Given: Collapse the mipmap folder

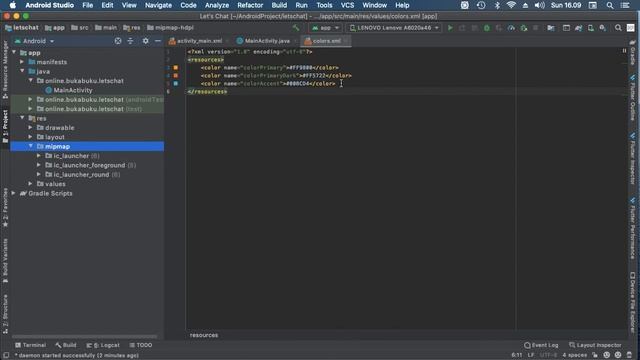Looking at the screenshot, I should pyautogui.click(x=31, y=146).
